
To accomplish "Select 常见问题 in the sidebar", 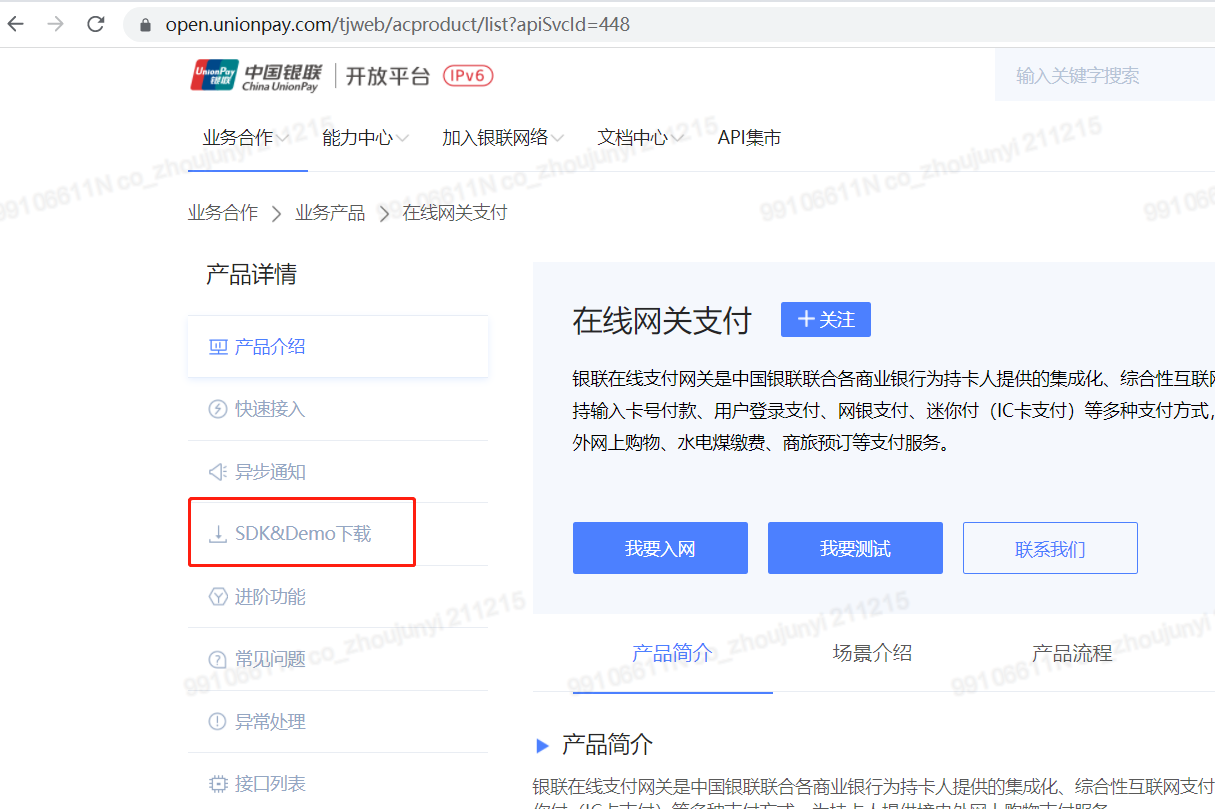I will pos(338,659).
